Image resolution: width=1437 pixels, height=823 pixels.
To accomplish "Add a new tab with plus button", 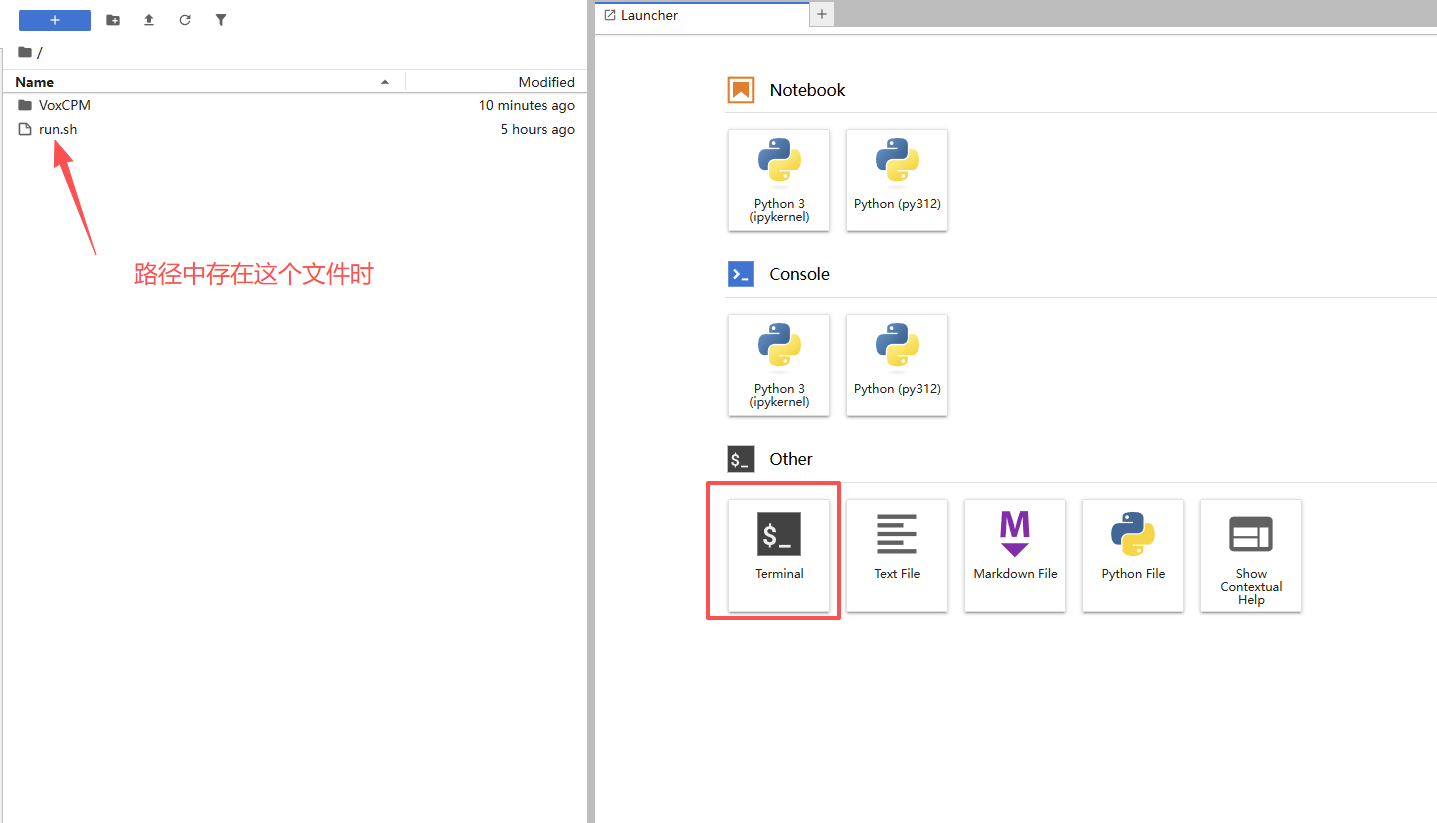I will pyautogui.click(x=821, y=14).
